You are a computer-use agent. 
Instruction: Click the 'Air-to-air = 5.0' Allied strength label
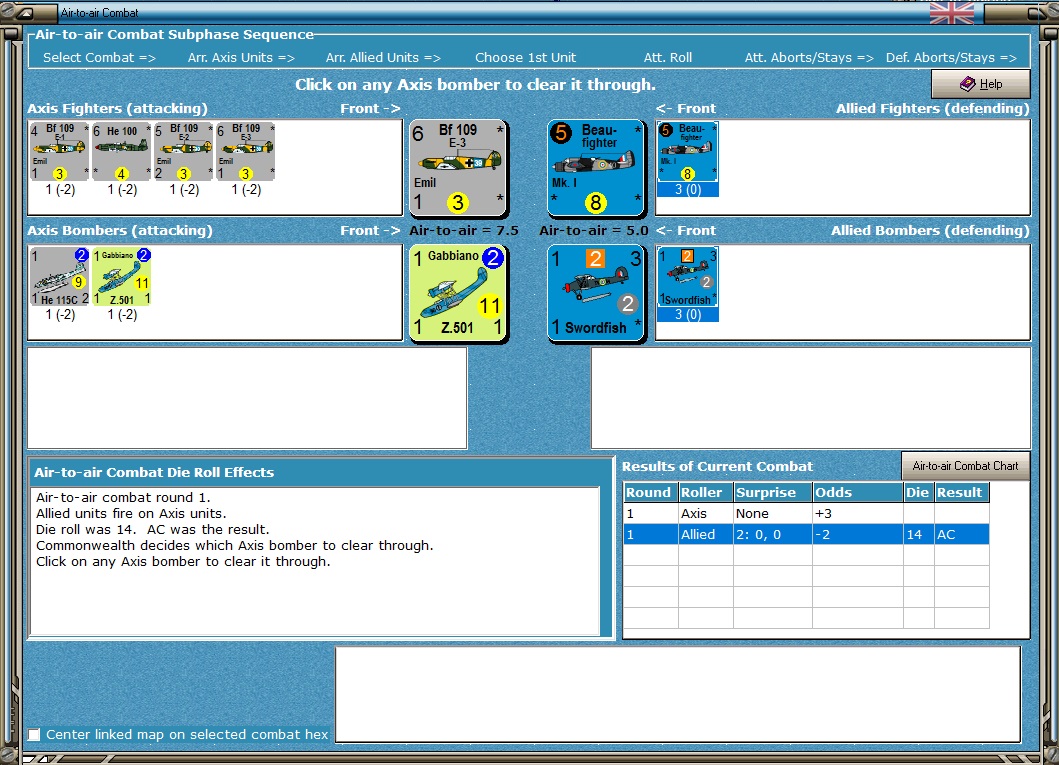[x=594, y=230]
